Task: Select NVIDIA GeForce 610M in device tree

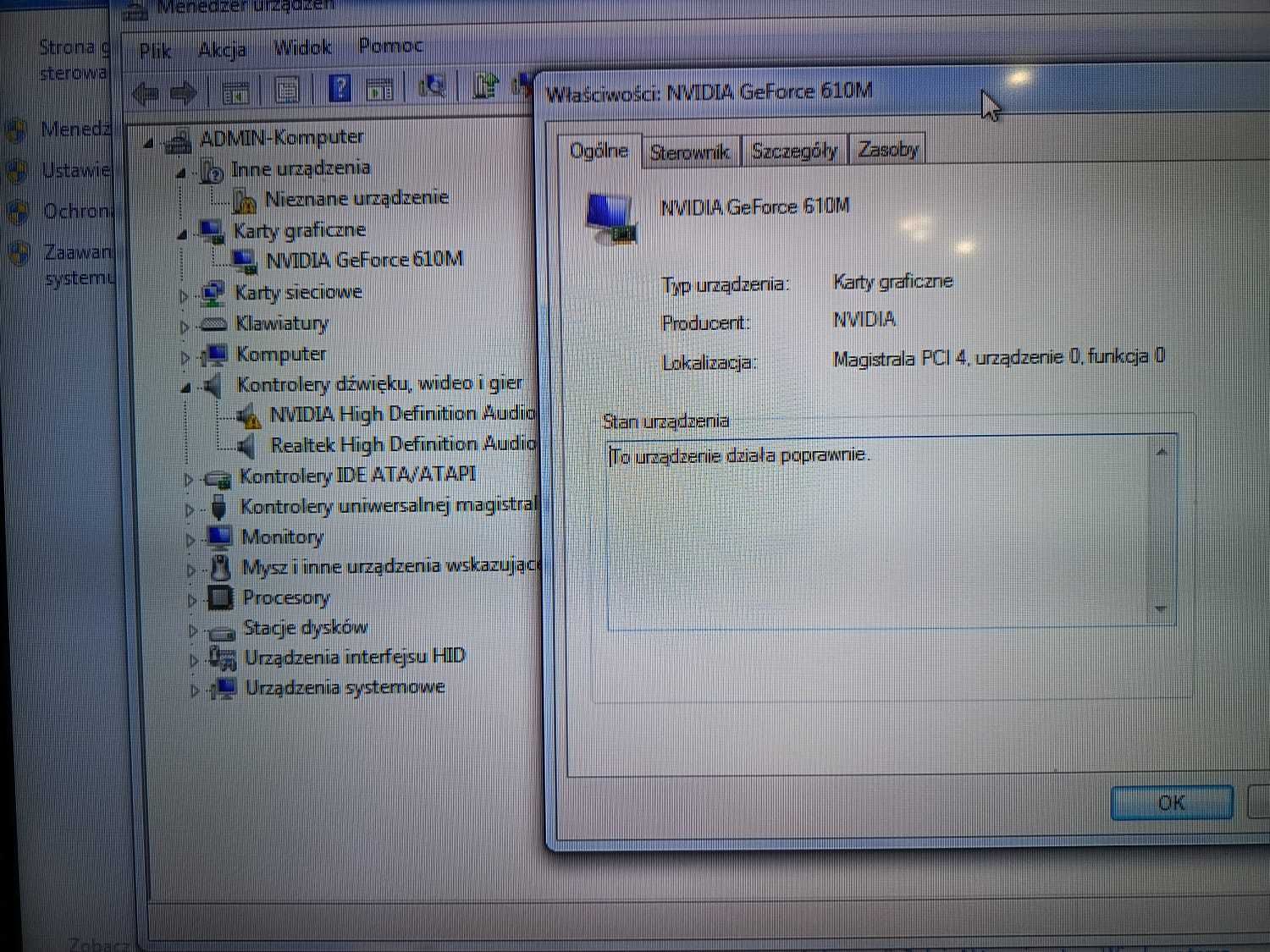Action: pyautogui.click(x=364, y=259)
